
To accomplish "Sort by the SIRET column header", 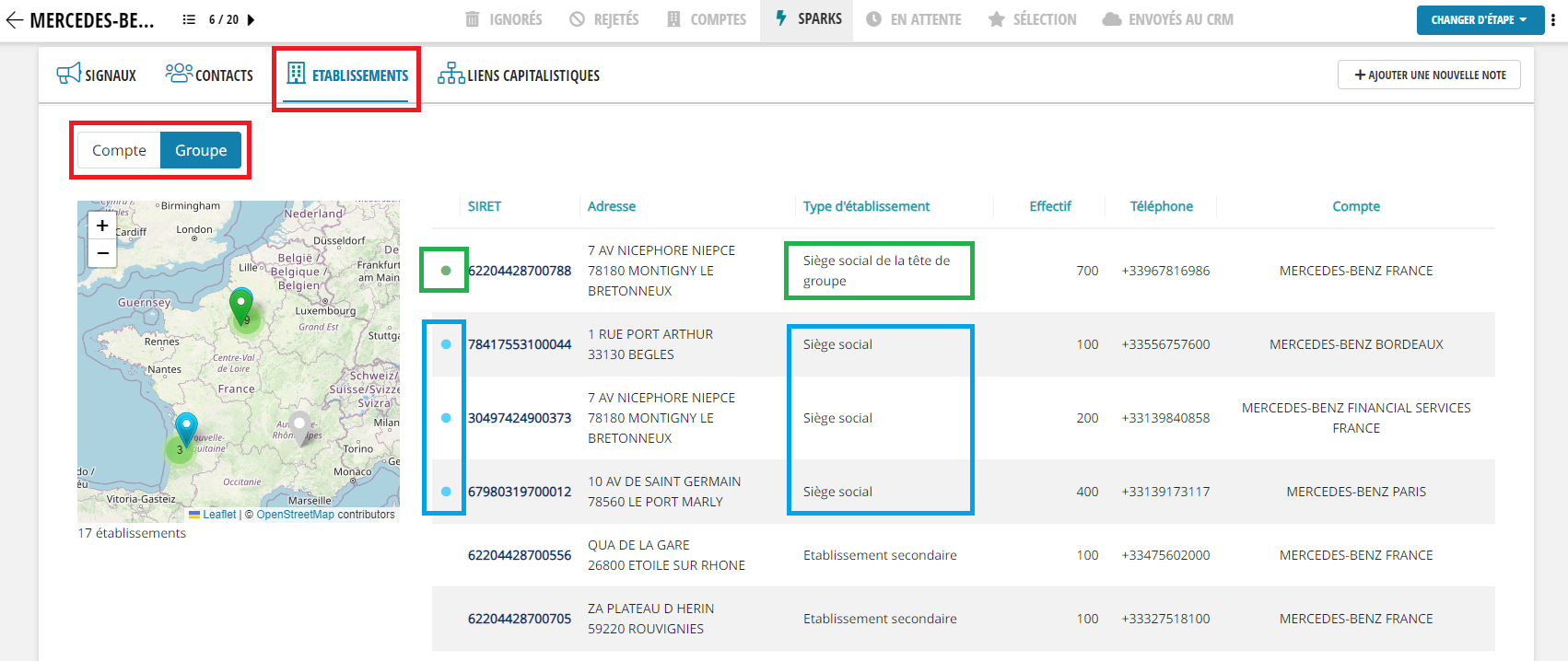I will (x=485, y=206).
